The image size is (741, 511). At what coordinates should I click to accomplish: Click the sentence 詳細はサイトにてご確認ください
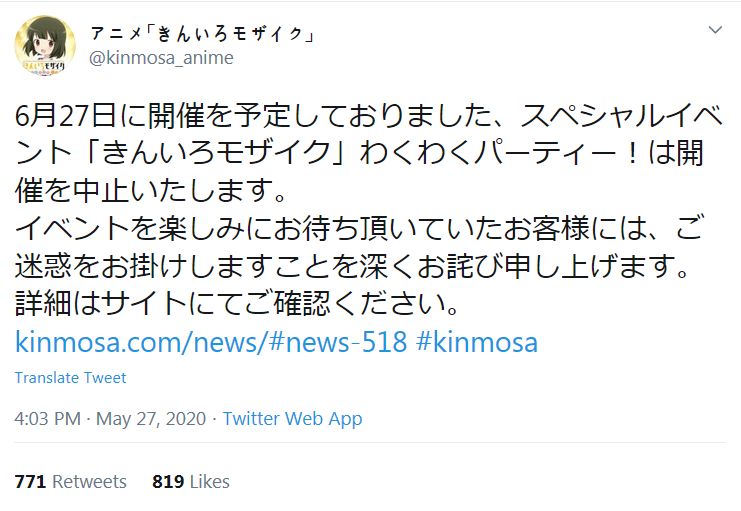click(236, 301)
